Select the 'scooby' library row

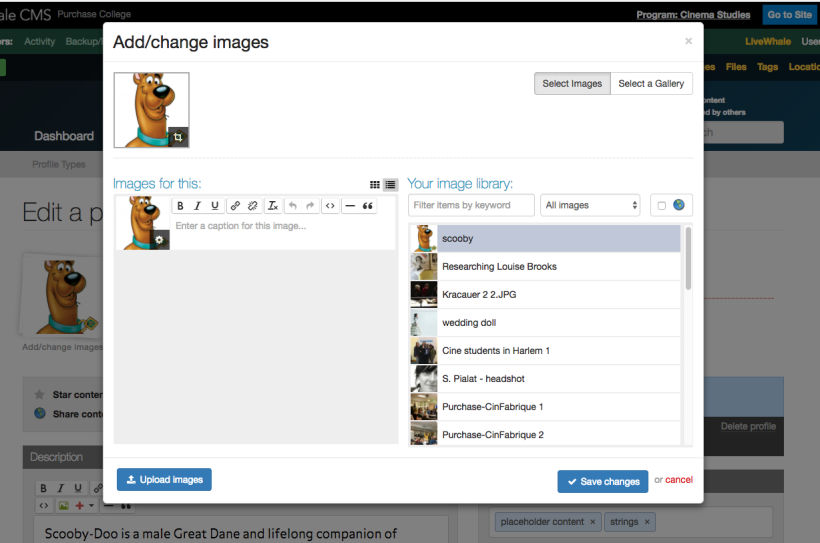[545, 239]
